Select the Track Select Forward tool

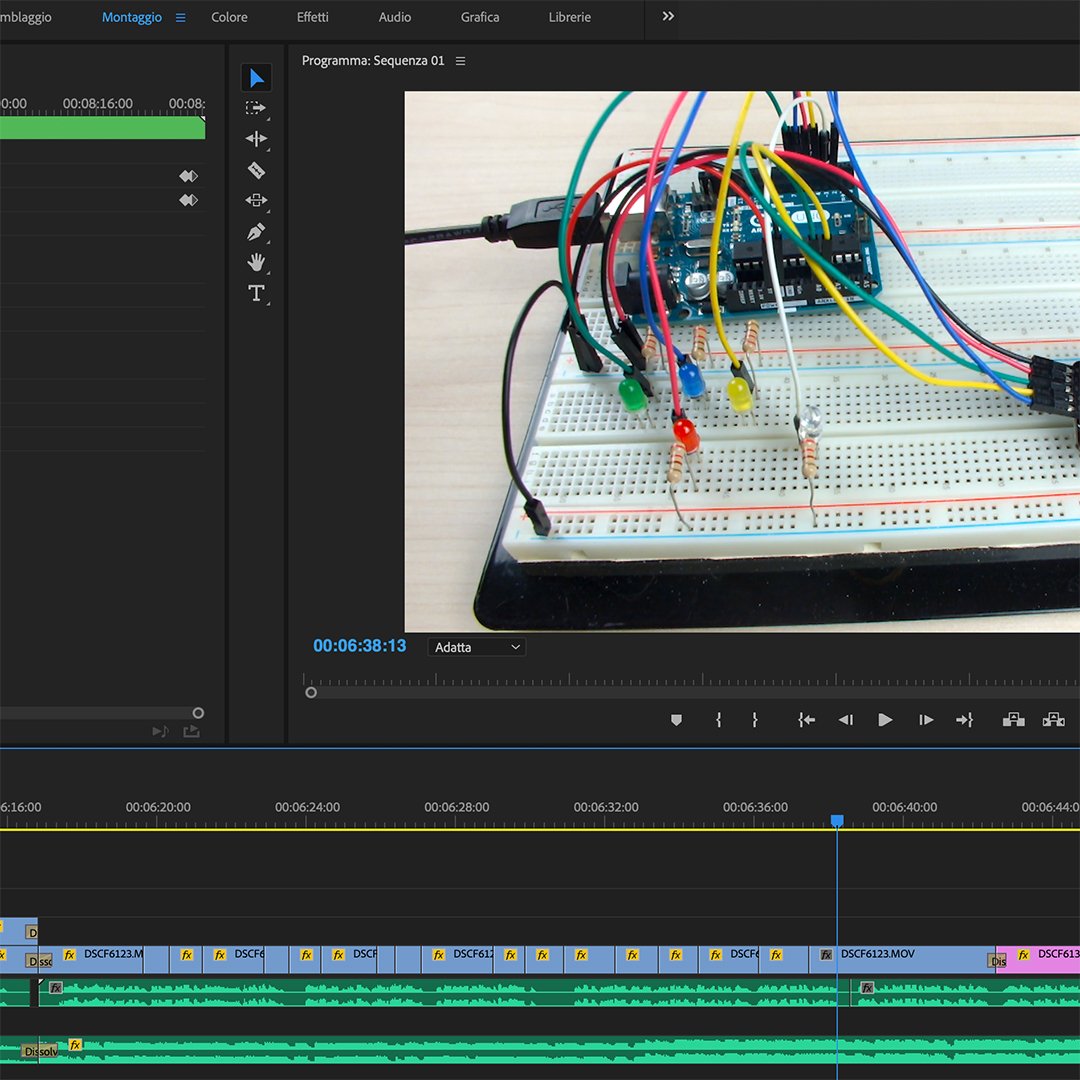point(256,108)
